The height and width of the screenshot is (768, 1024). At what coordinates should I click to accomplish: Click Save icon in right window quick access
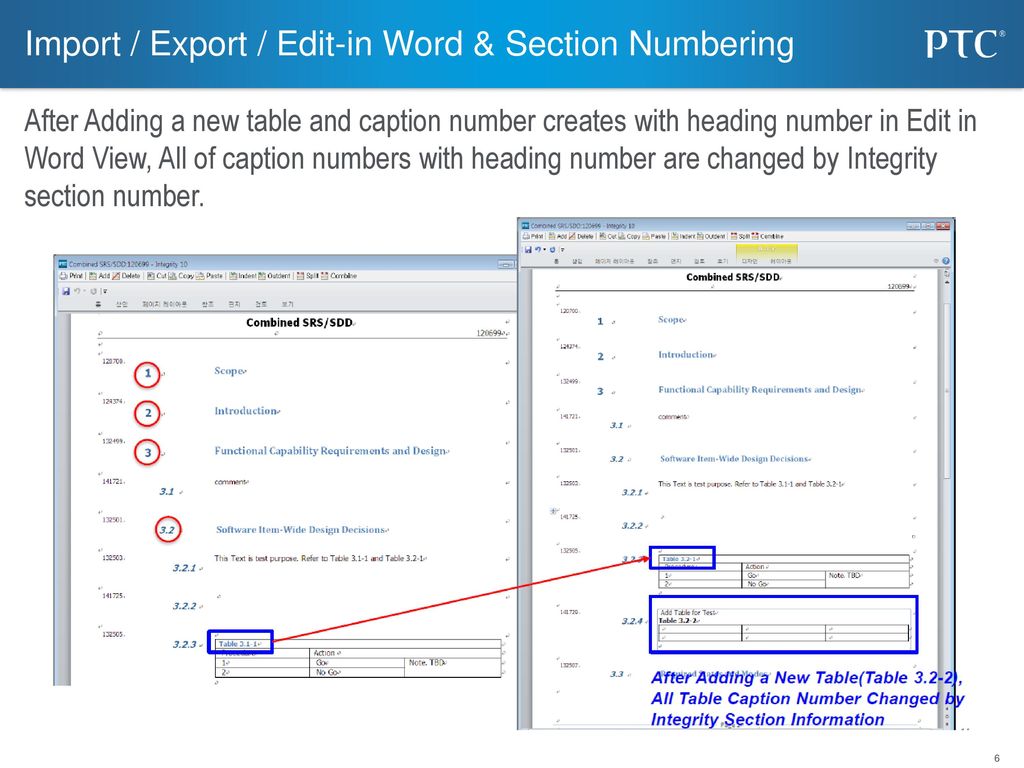(x=528, y=249)
